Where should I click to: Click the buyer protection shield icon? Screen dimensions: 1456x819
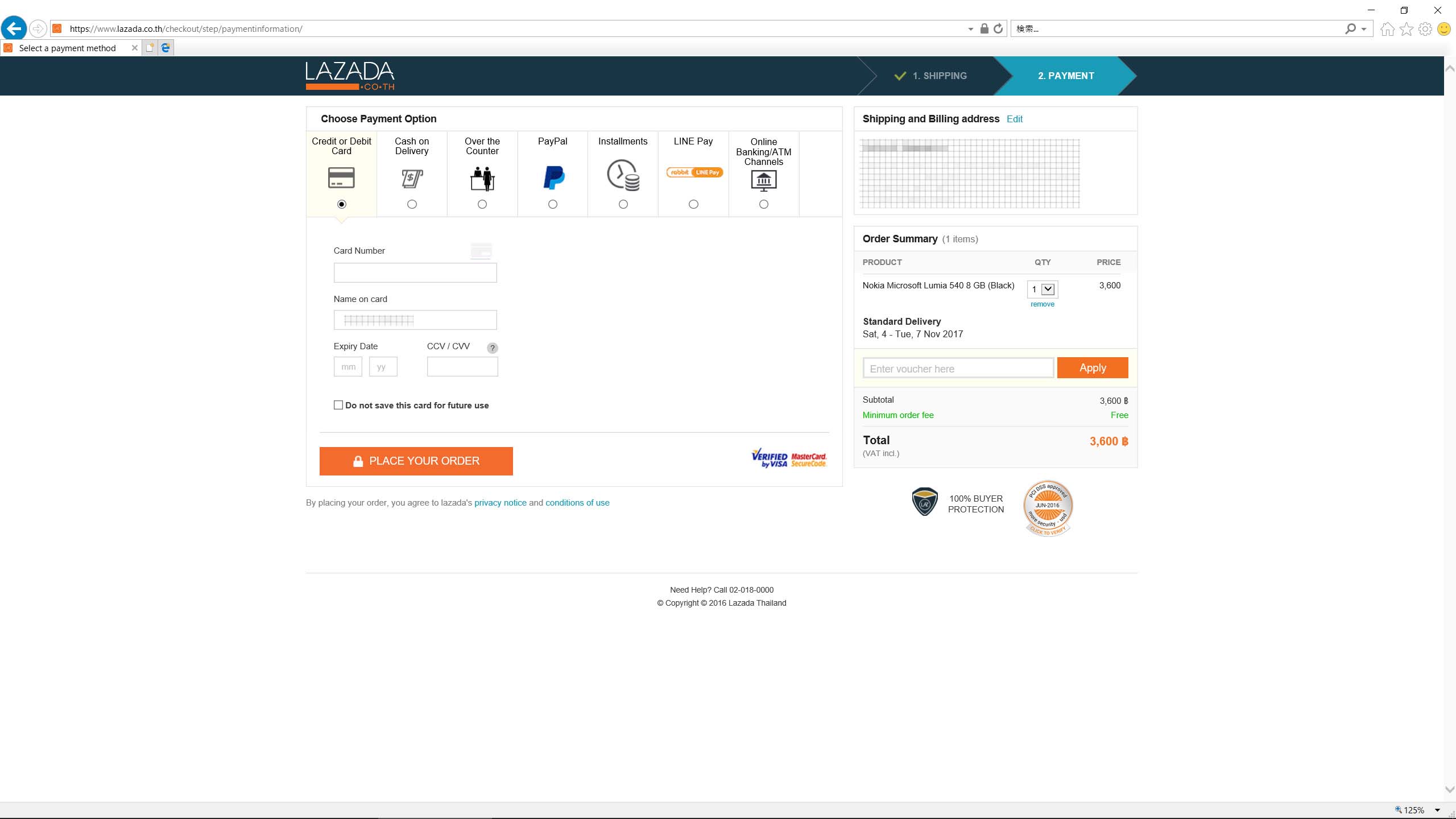pyautogui.click(x=925, y=502)
